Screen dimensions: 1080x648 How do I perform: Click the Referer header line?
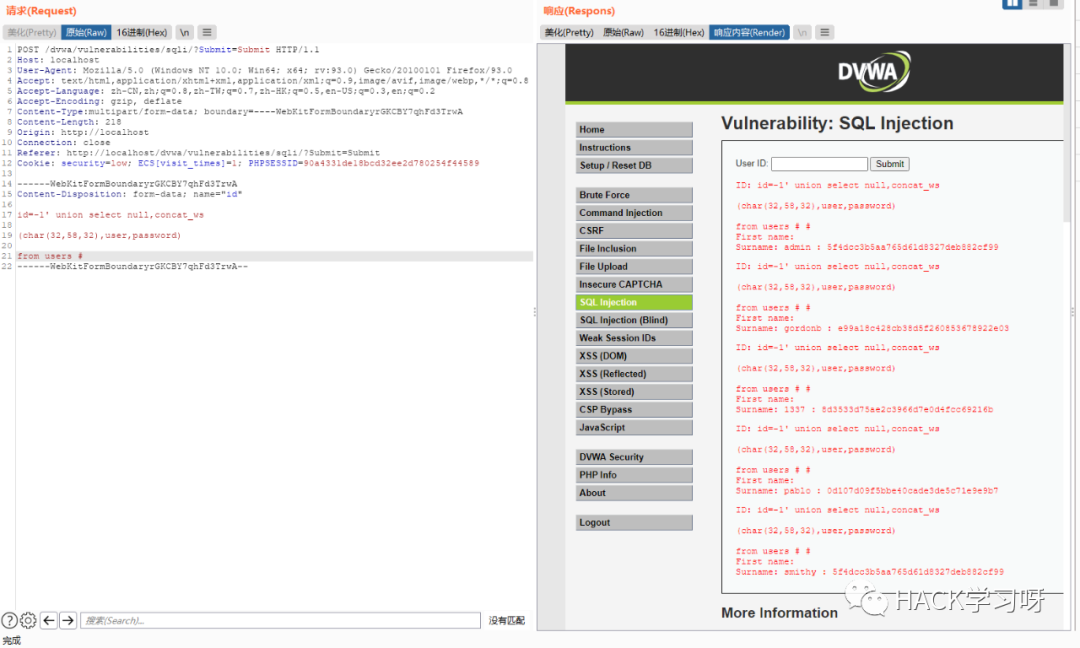[x=198, y=153]
